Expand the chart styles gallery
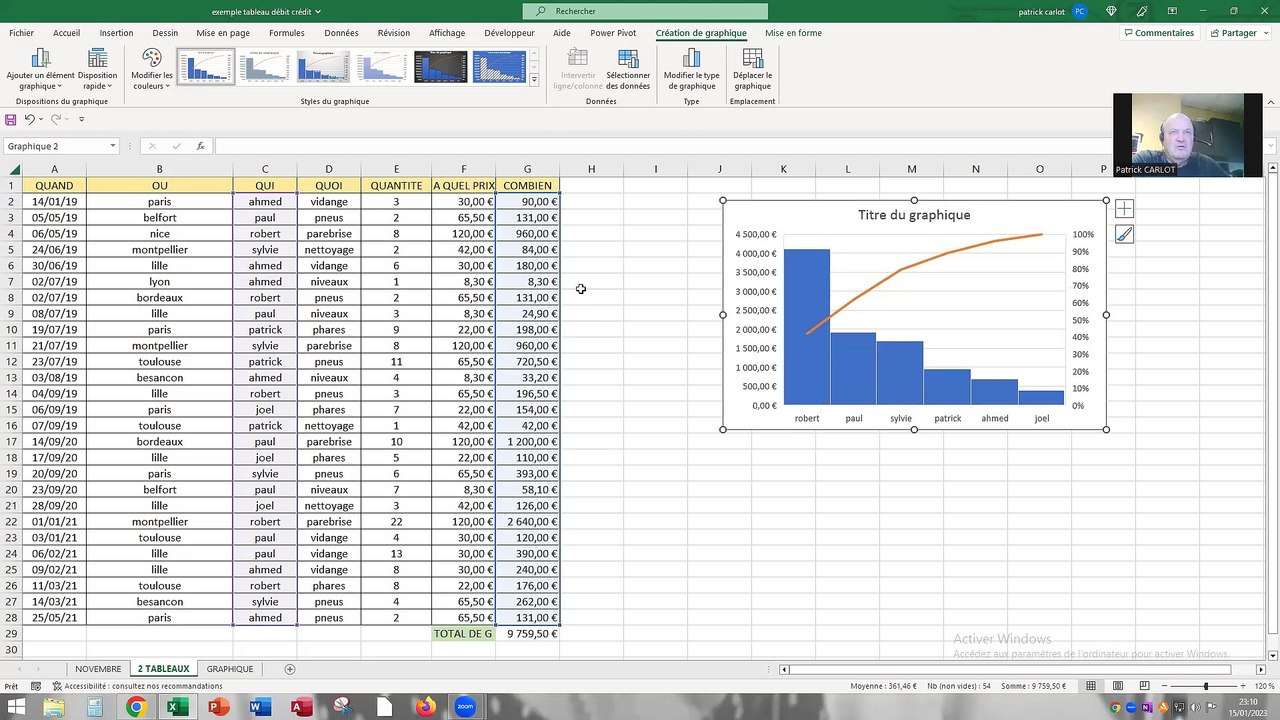Screen dimensions: 1280x720 point(534,80)
